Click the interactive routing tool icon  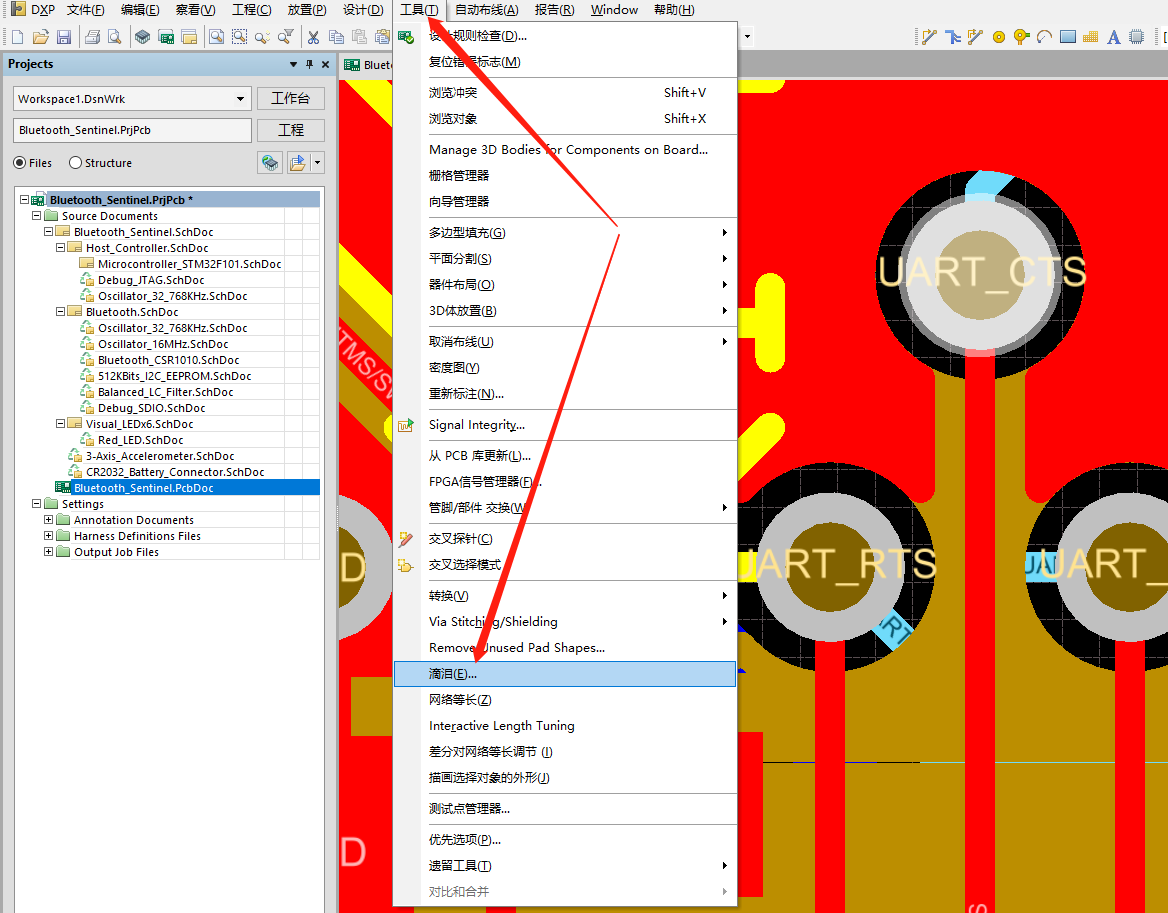pos(929,37)
